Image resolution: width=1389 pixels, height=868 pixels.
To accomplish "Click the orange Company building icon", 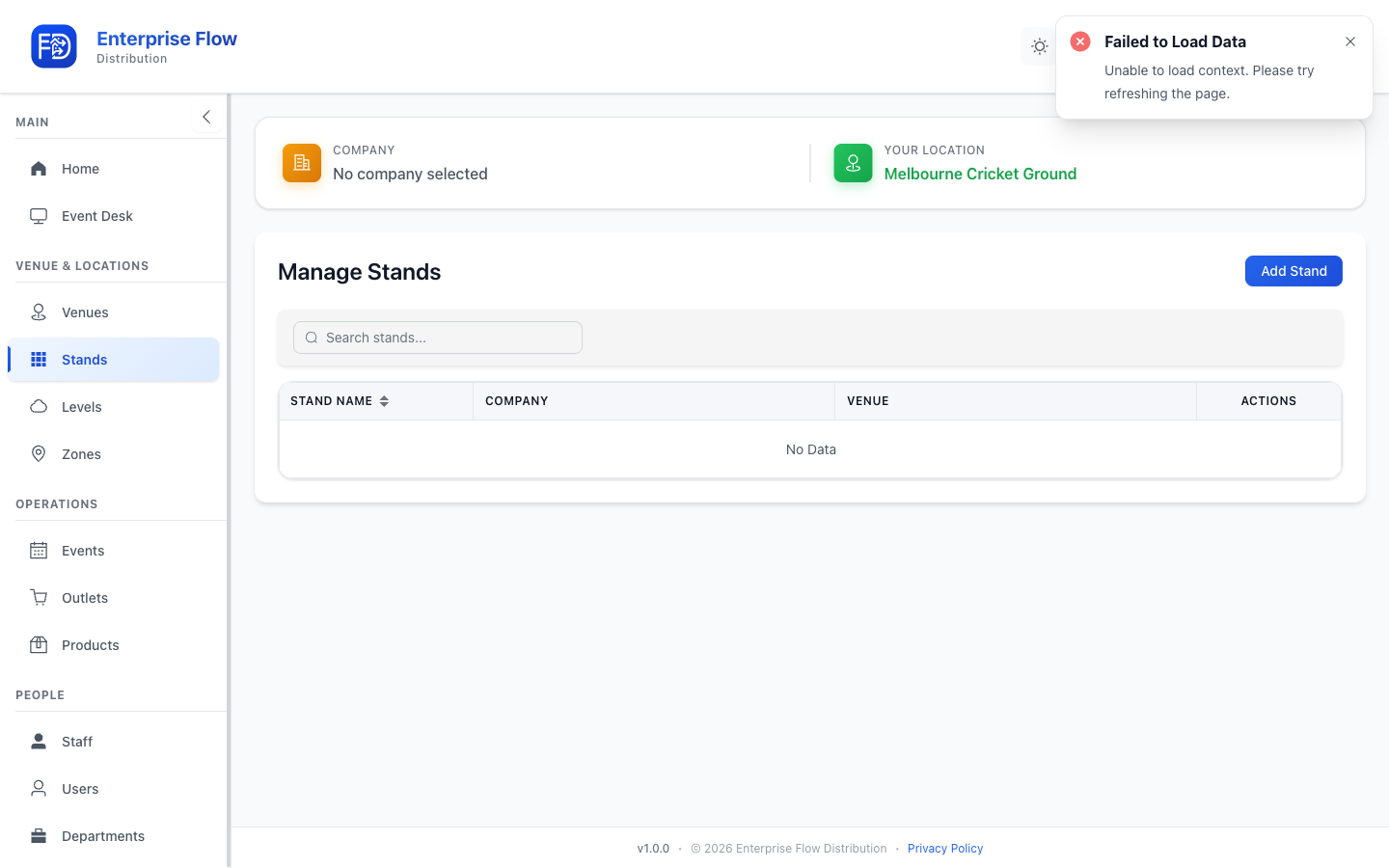I will tap(302, 163).
